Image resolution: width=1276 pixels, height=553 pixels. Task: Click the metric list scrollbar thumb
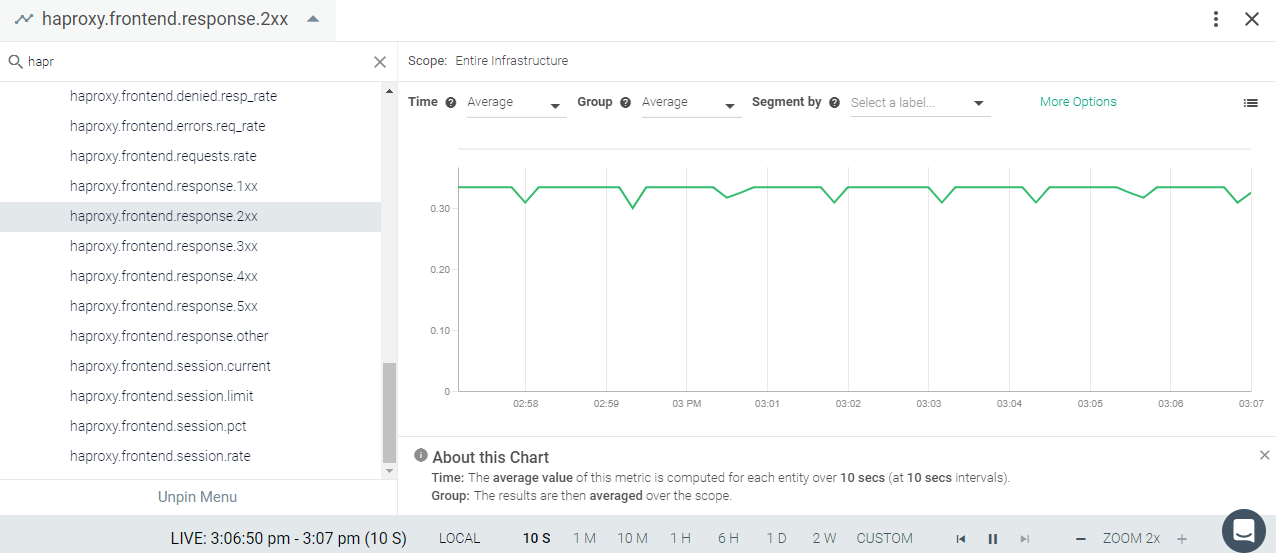point(389,412)
